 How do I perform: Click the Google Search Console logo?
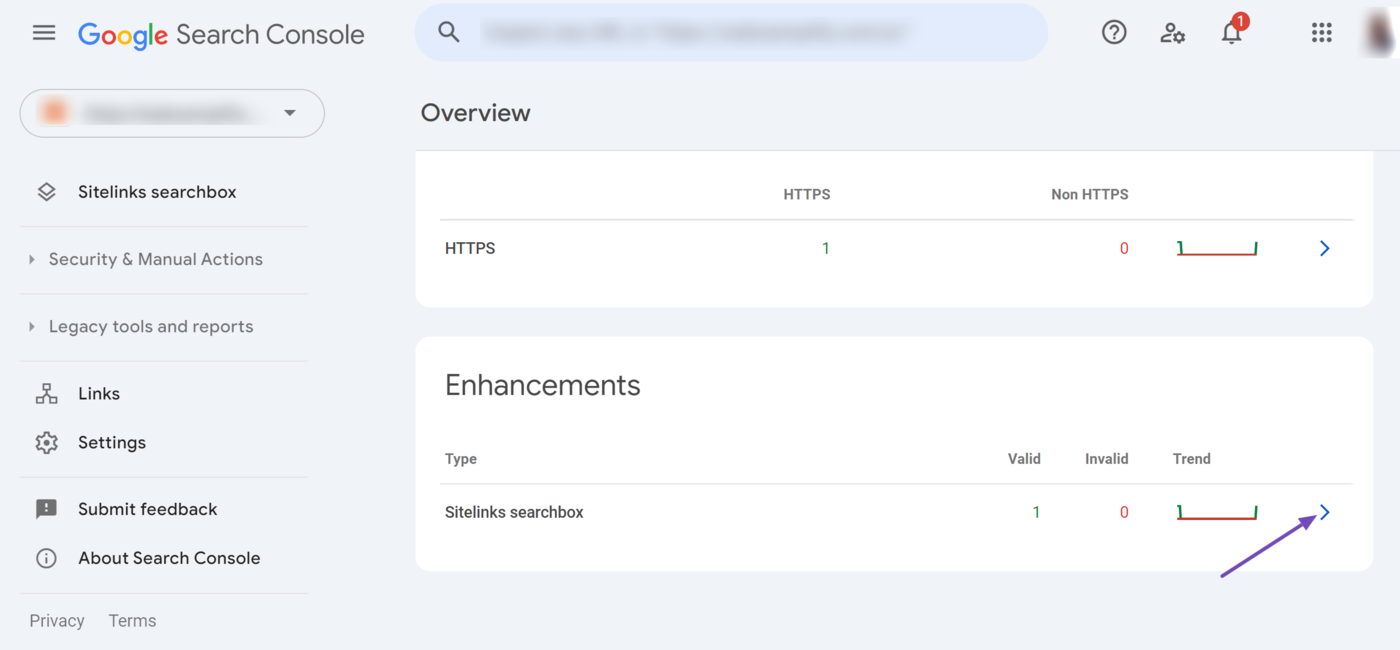[x=221, y=34]
